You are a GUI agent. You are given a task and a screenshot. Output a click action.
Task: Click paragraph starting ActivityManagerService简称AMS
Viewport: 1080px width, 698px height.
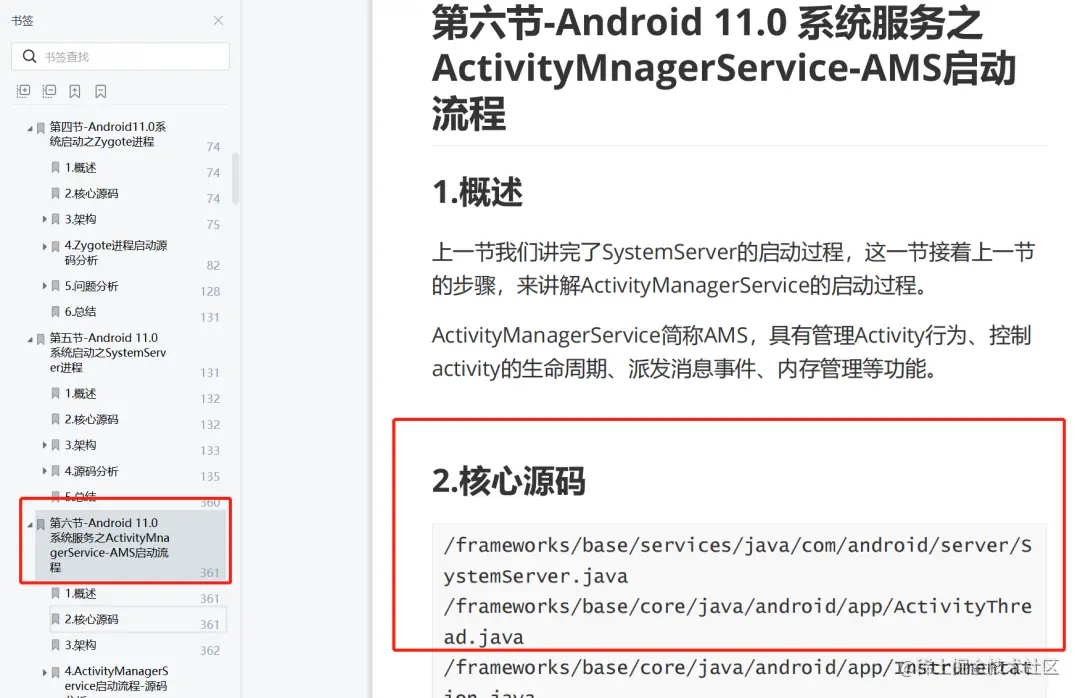point(731,352)
